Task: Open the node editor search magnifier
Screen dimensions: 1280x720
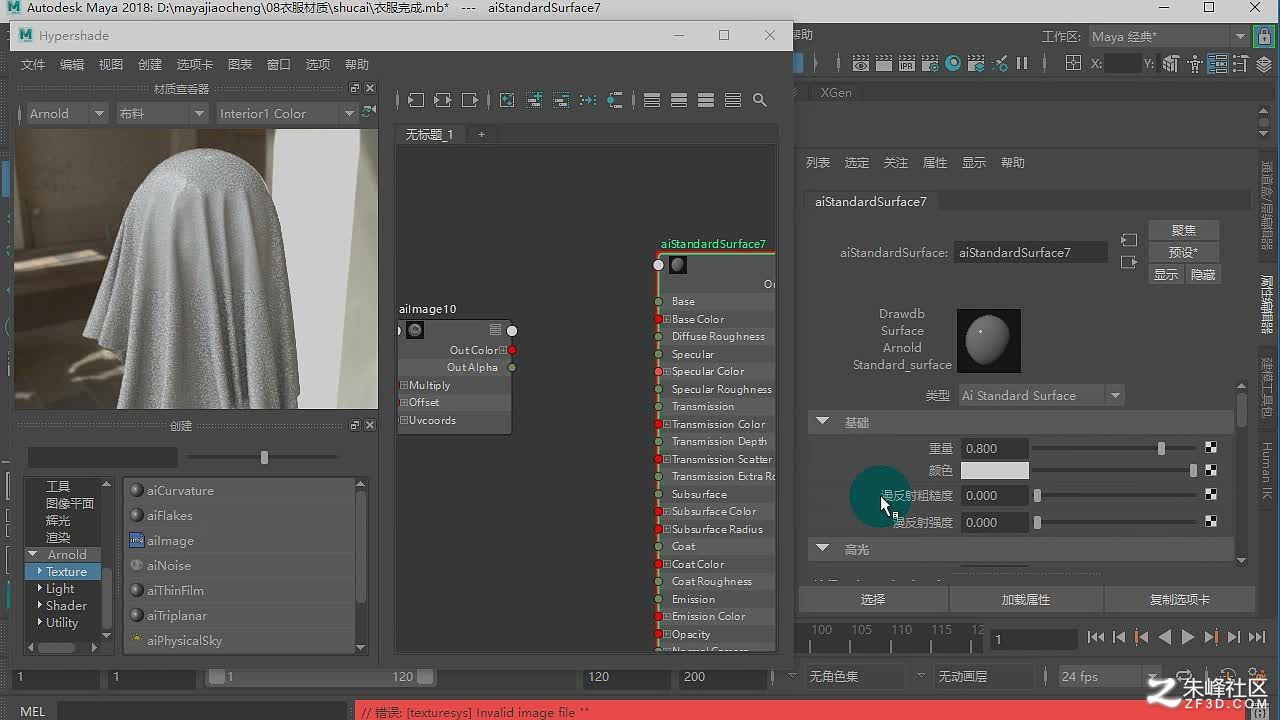Action: point(760,100)
